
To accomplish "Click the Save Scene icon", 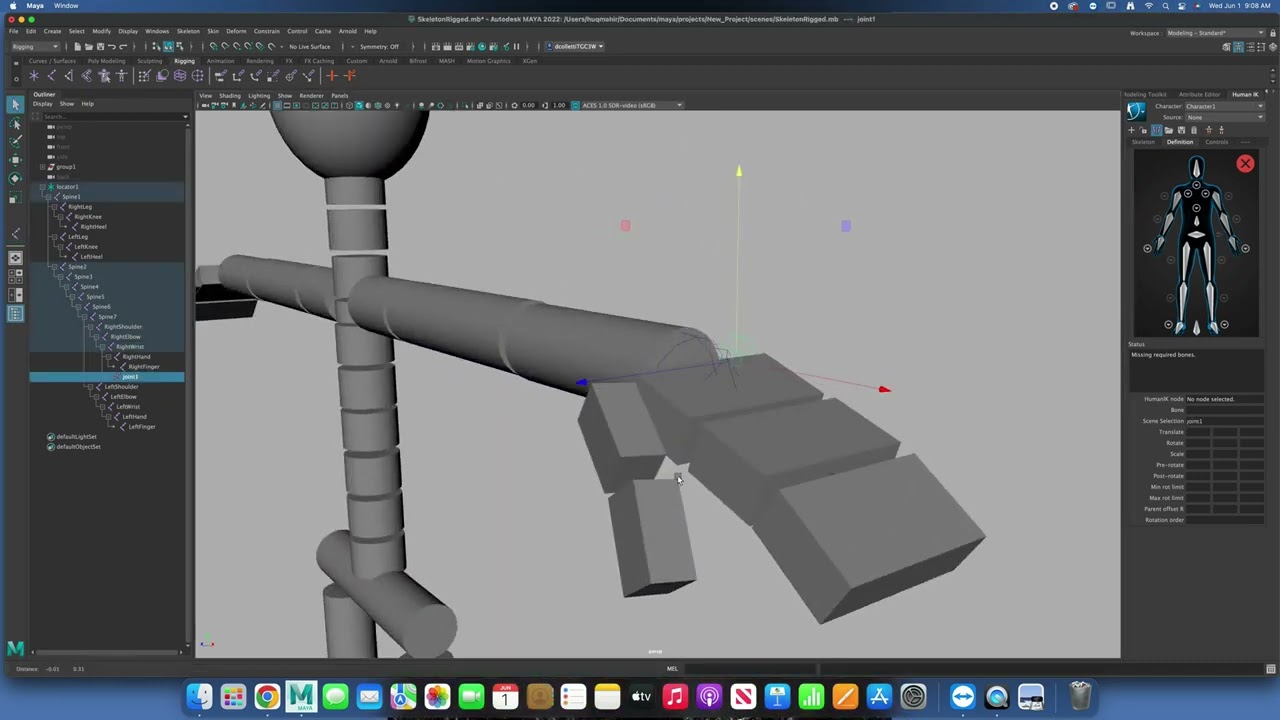I will coord(100,46).
